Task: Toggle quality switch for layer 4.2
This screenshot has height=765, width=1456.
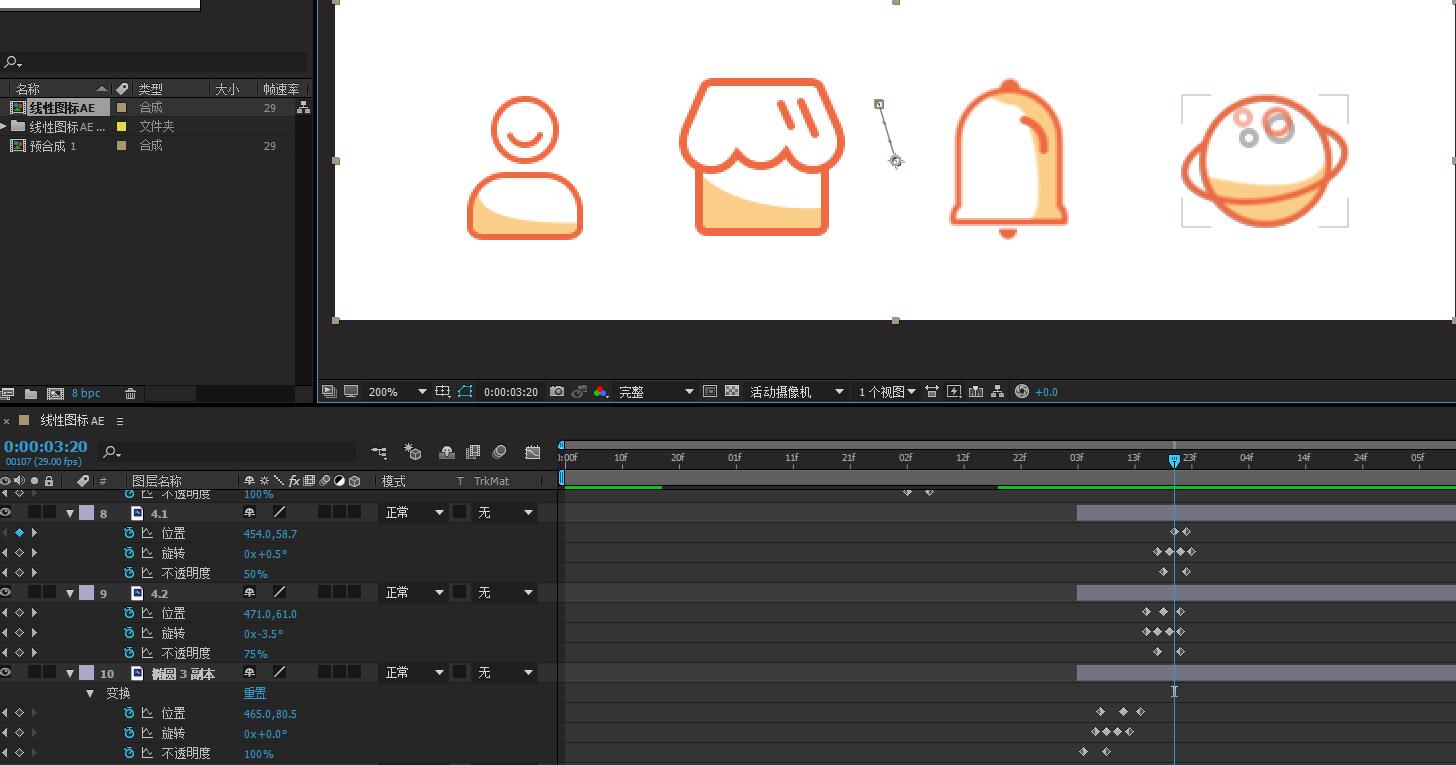Action: click(x=279, y=592)
